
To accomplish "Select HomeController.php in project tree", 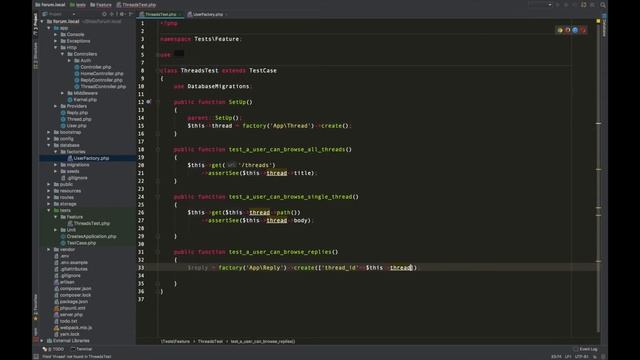I will pyautogui.click(x=102, y=73).
